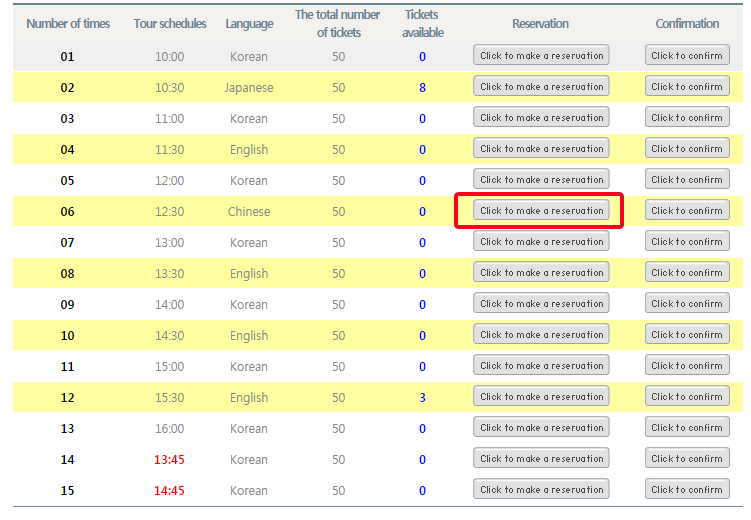Click row number 06
Viewport: 751px width, 520px height.
point(68,212)
